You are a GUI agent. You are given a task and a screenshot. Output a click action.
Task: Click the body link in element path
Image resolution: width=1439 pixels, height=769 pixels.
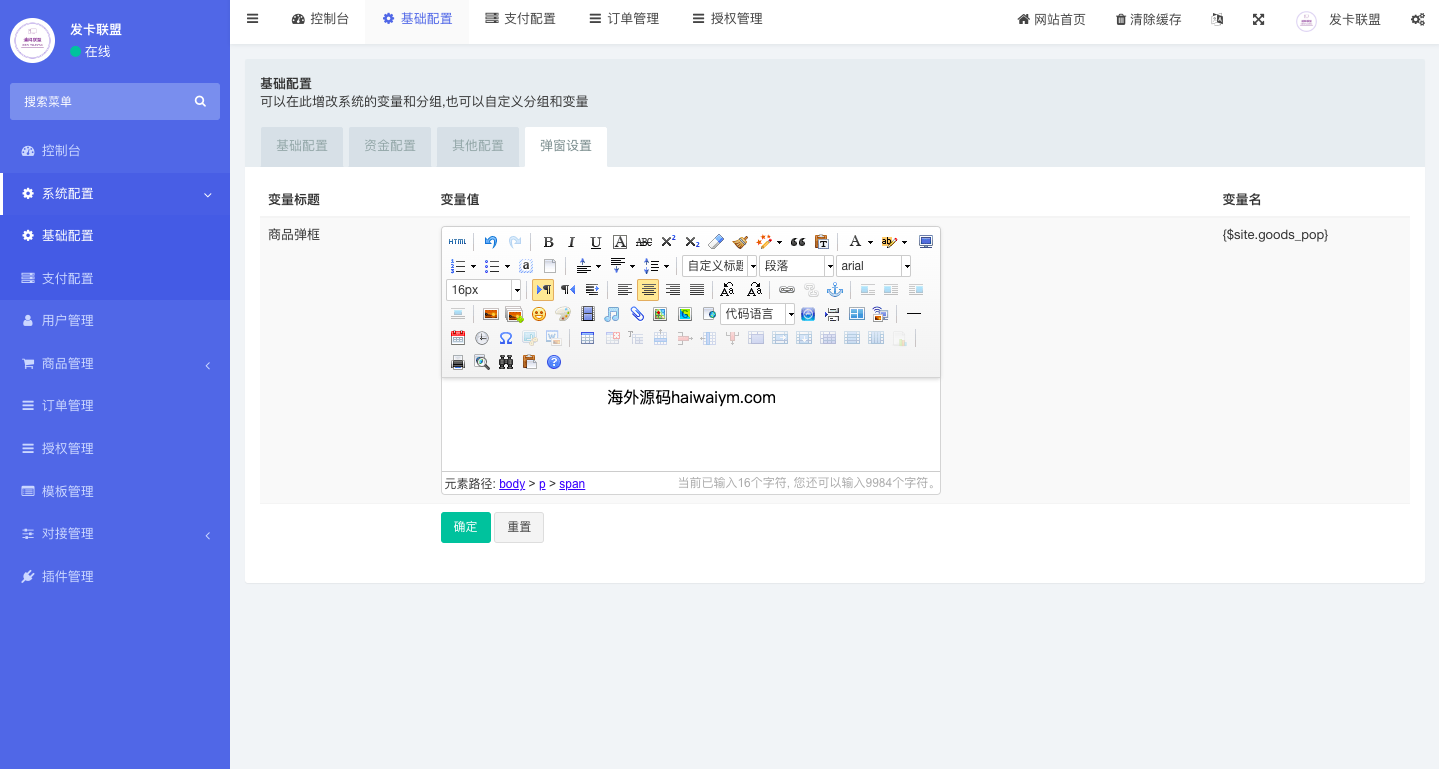coord(512,484)
